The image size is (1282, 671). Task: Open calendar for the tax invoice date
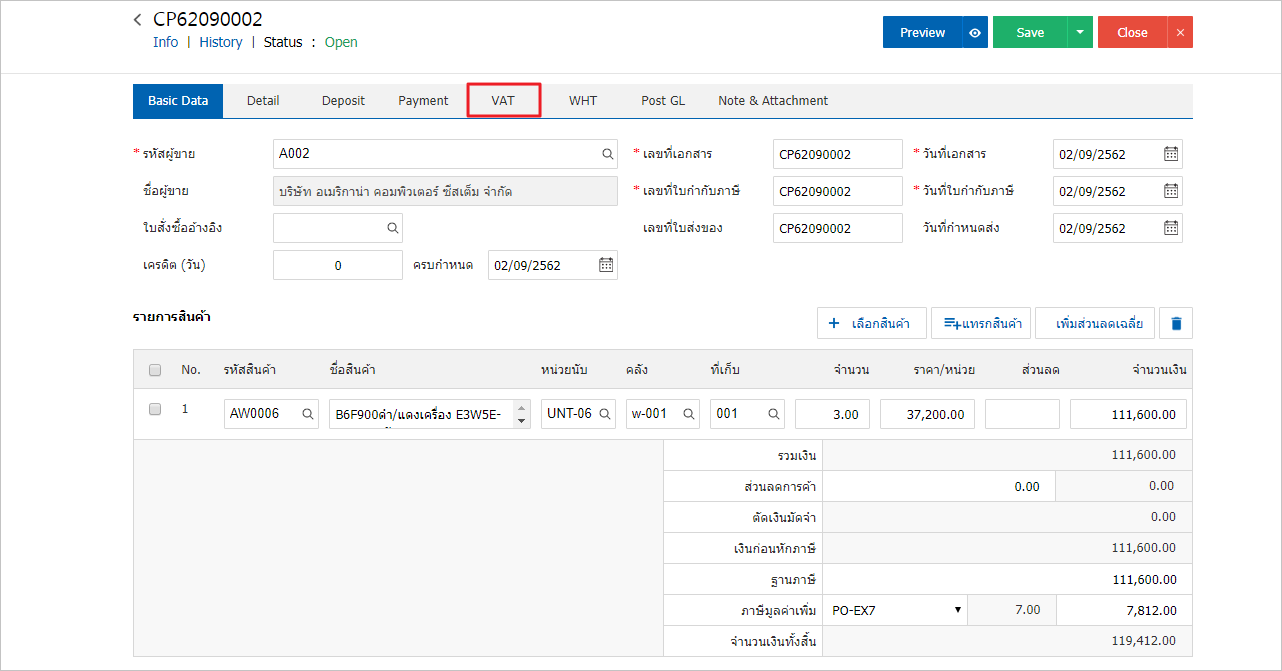[1171, 191]
